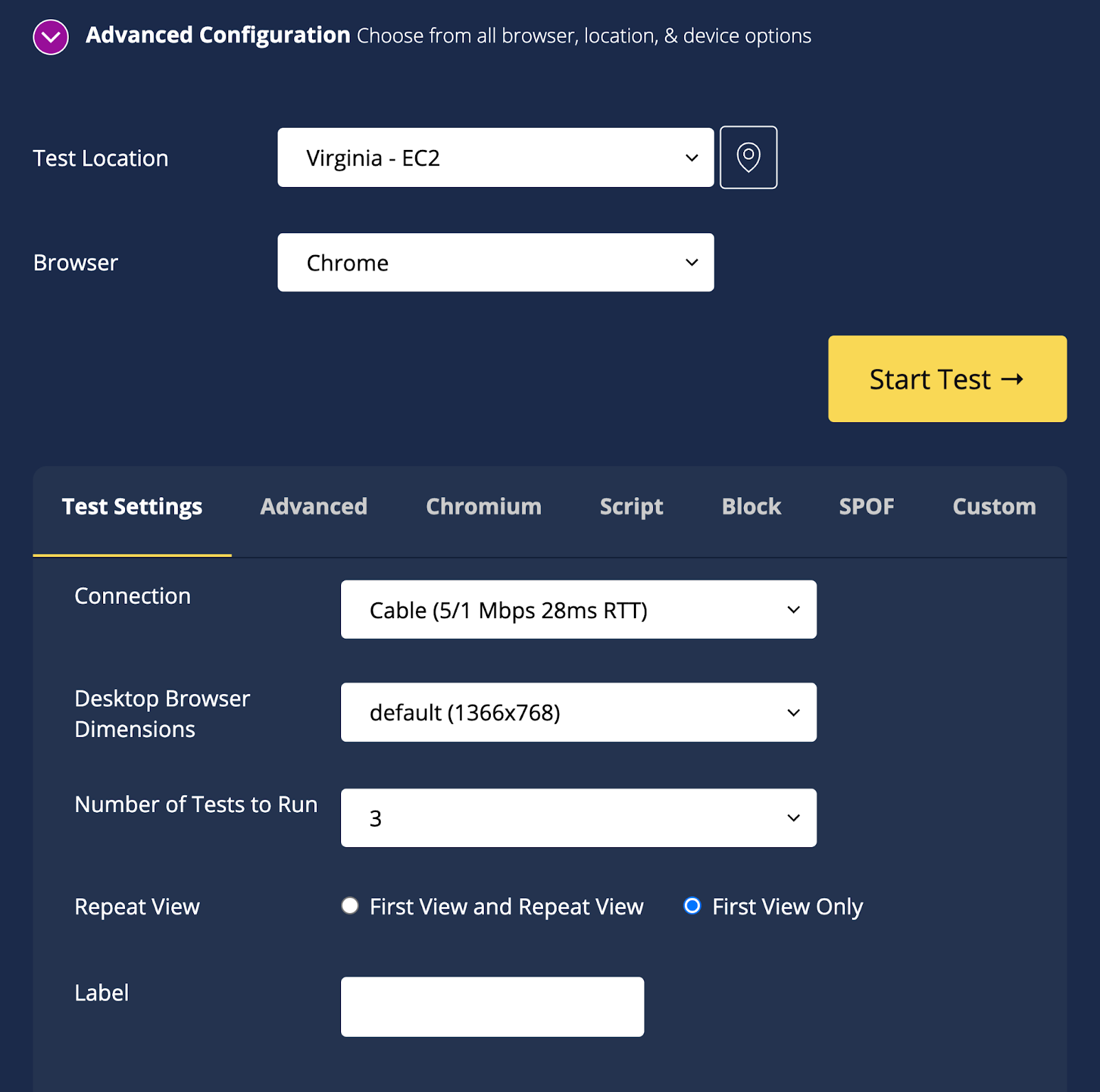Select the Custom tab

pyautogui.click(x=993, y=507)
